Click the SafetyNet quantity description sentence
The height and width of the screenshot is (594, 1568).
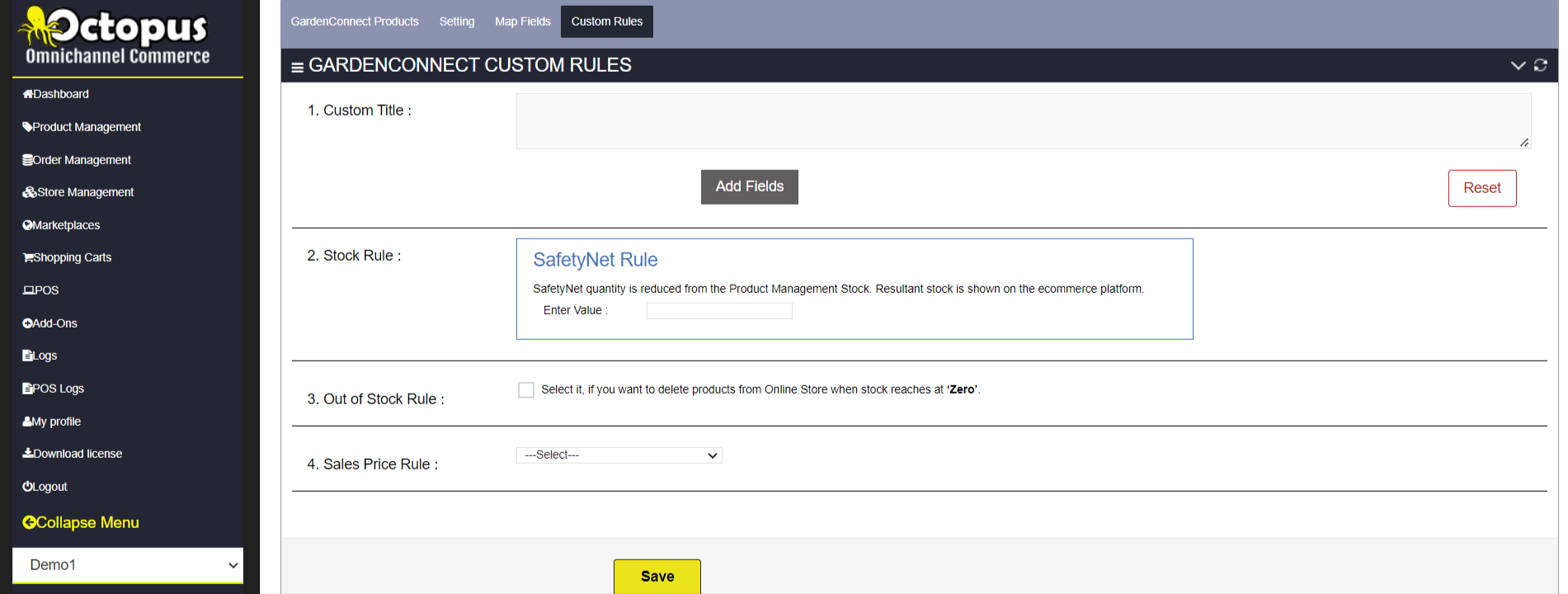click(838, 289)
